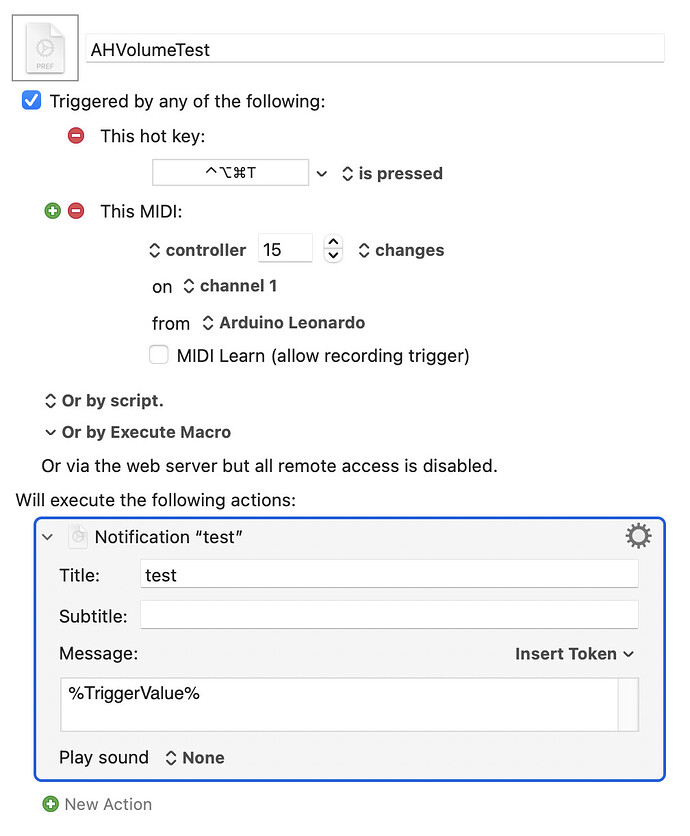
Task: Open the hot key options dropdown arrow
Action: tap(322, 174)
